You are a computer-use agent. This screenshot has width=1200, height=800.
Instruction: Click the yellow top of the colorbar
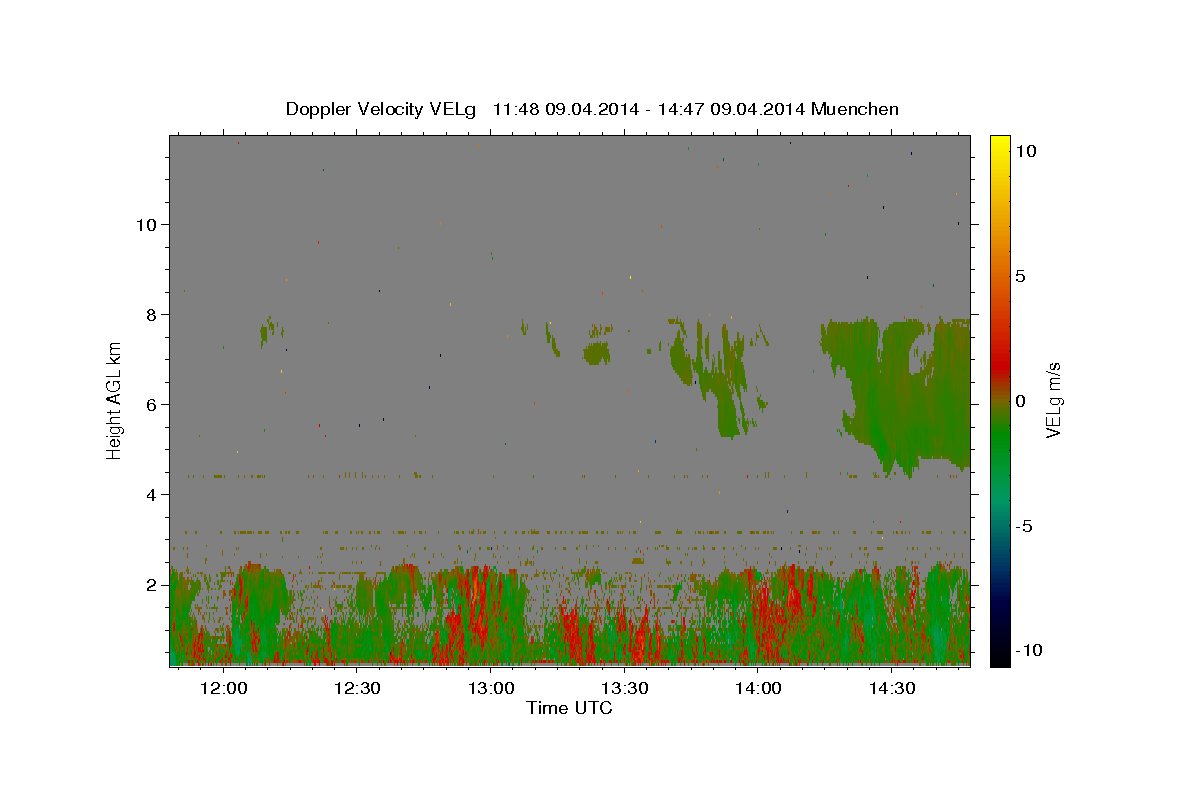click(x=999, y=143)
